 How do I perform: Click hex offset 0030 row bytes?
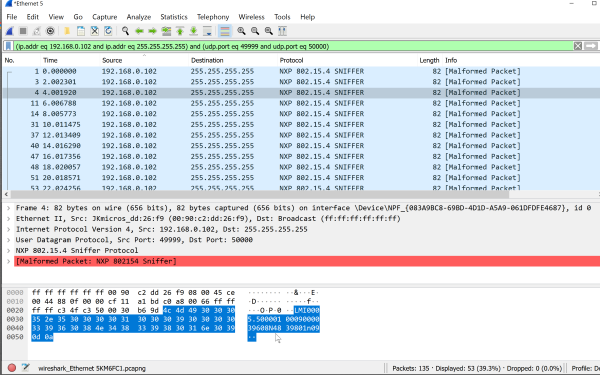tap(133, 319)
